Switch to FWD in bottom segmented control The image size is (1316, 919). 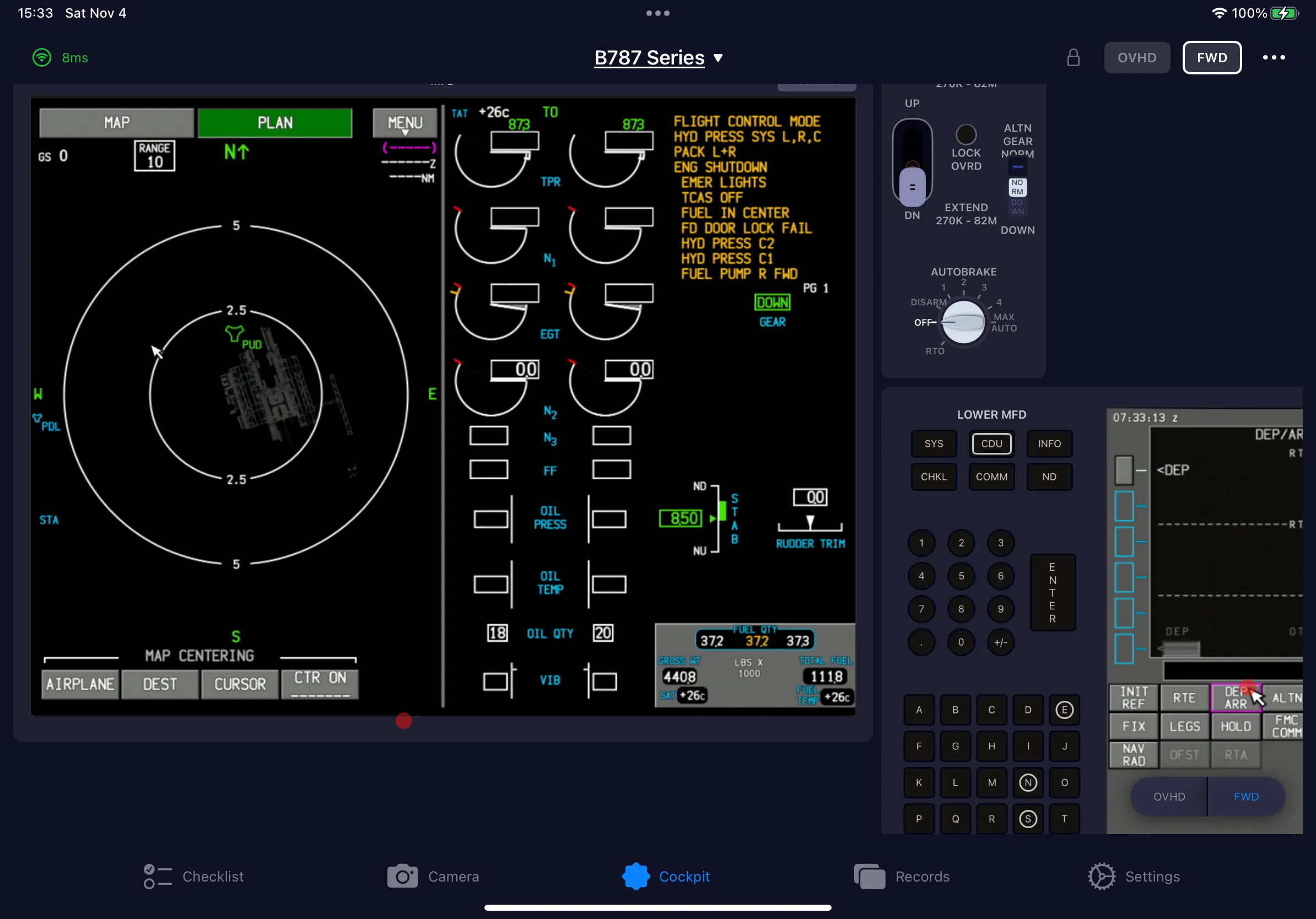(x=1246, y=796)
